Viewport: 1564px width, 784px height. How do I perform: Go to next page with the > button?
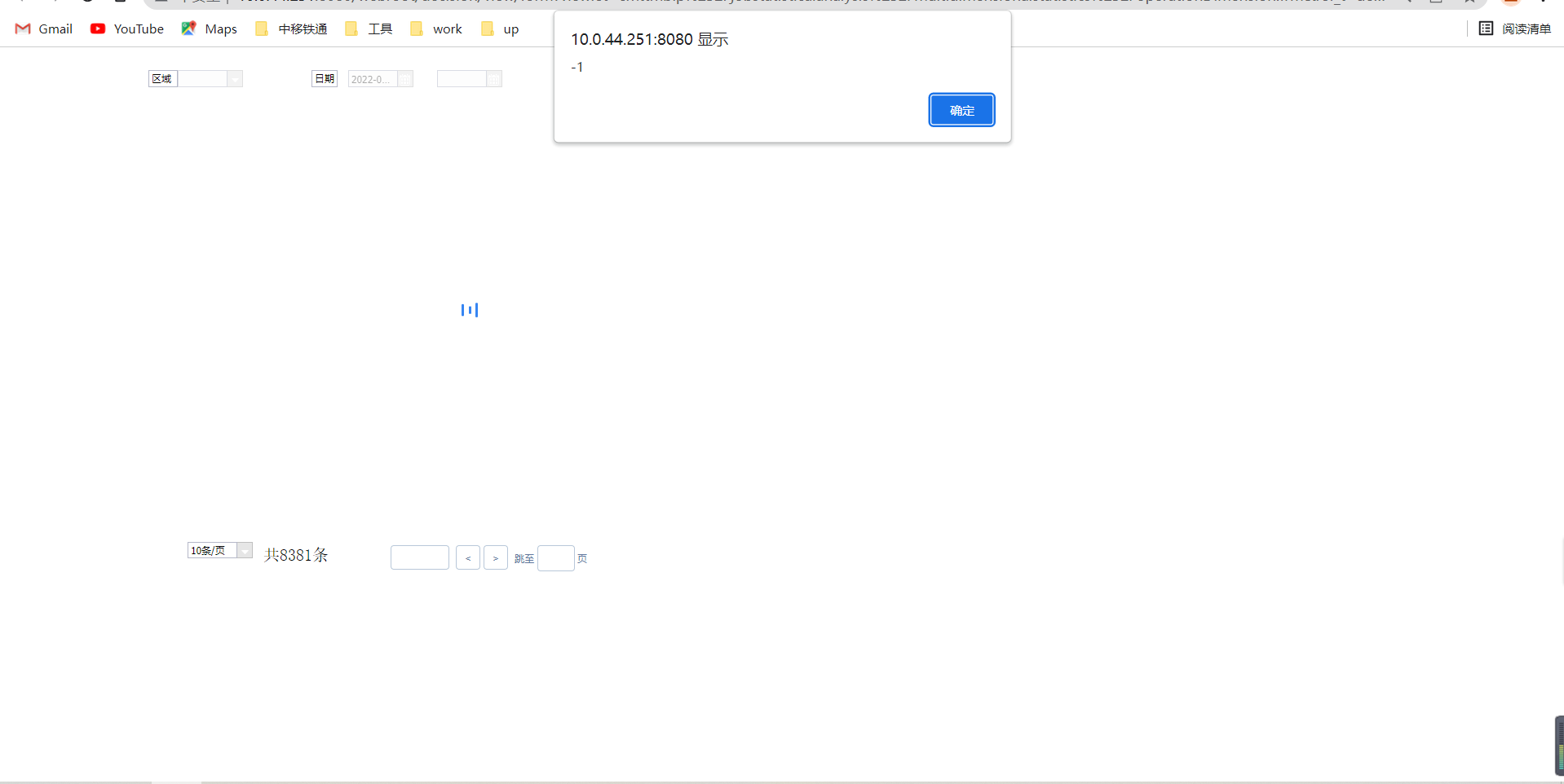coord(496,557)
